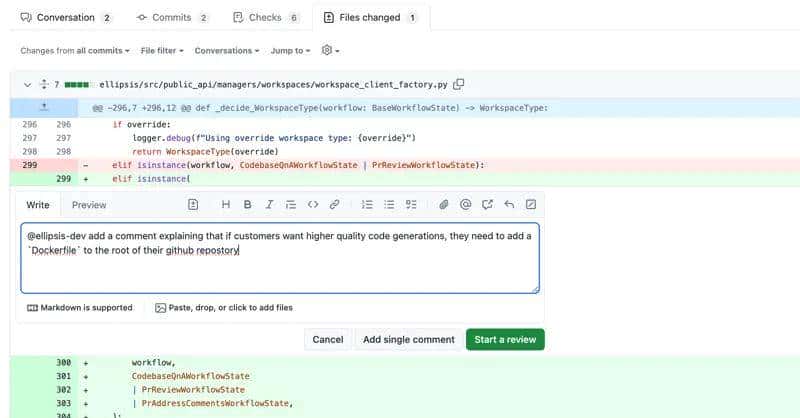Open the File filter dropdown
The height and width of the screenshot is (418, 800).
(x=164, y=50)
